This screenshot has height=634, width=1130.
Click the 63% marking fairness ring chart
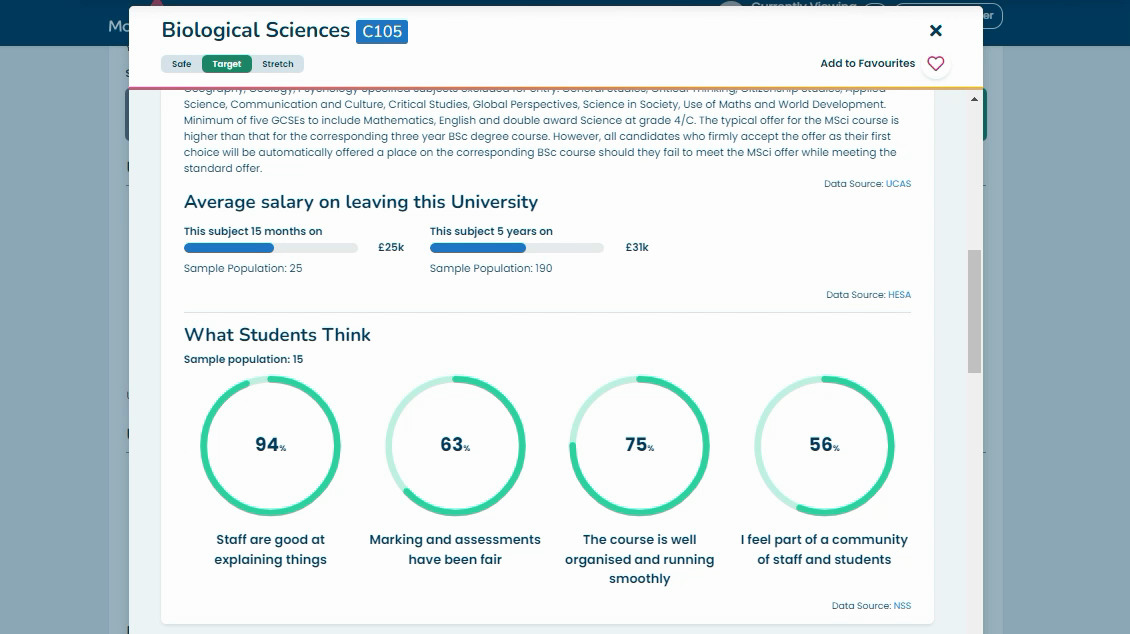coord(455,445)
